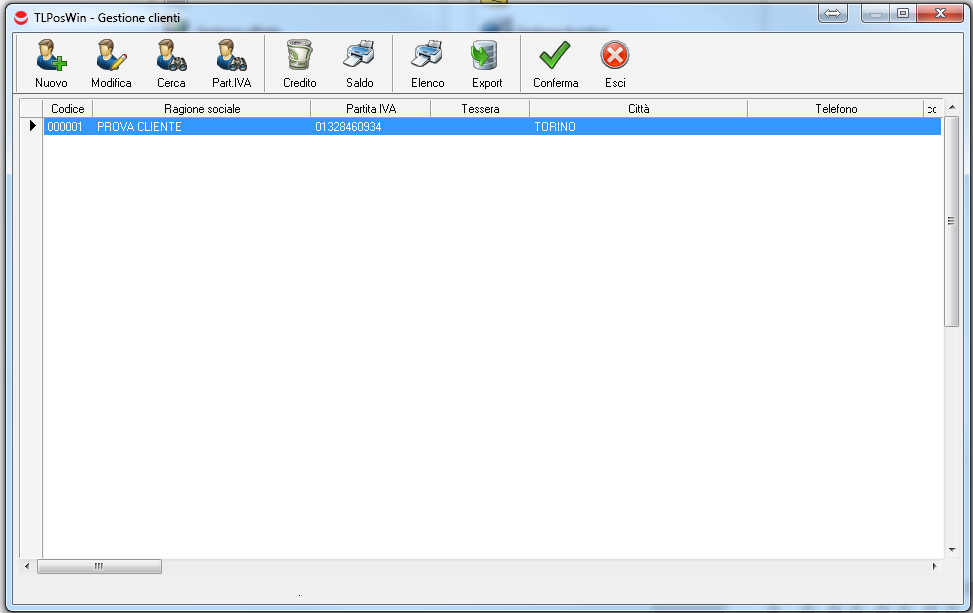
Task: Click the vertical scrollbar down arrow
Action: tap(951, 550)
